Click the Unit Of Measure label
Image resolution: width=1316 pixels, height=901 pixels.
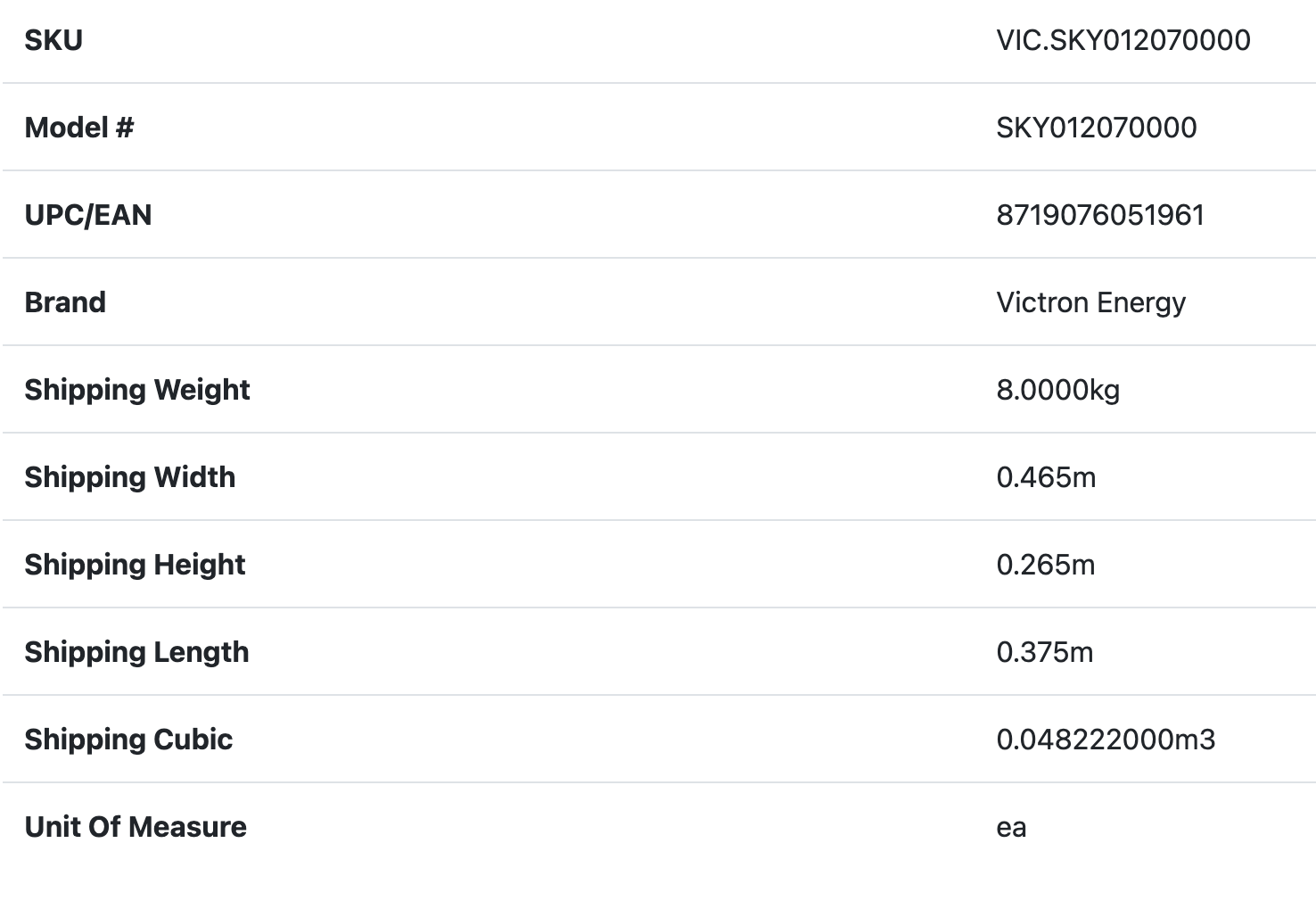tap(136, 827)
